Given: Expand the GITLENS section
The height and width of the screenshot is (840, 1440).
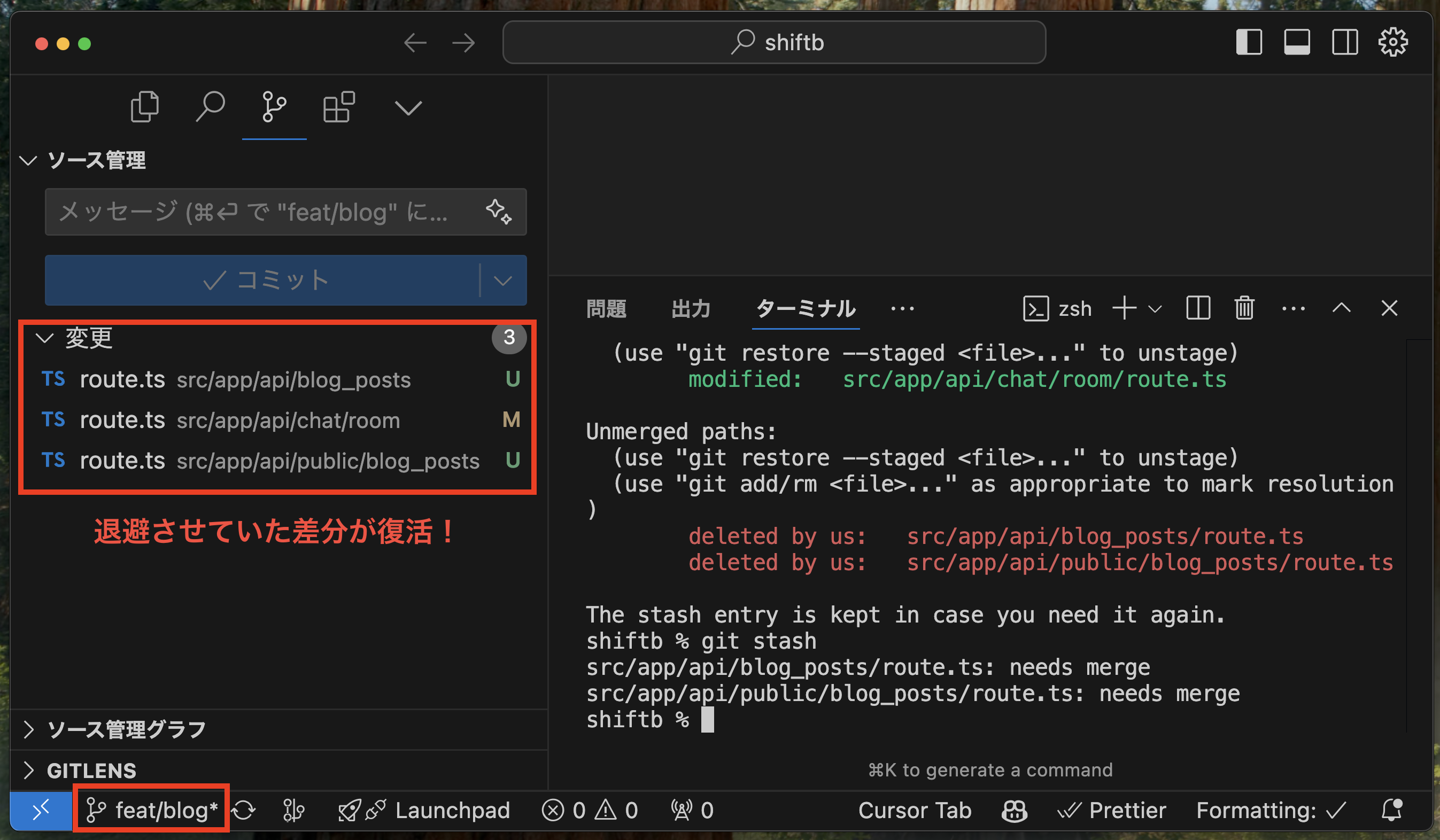Looking at the screenshot, I should (x=91, y=771).
